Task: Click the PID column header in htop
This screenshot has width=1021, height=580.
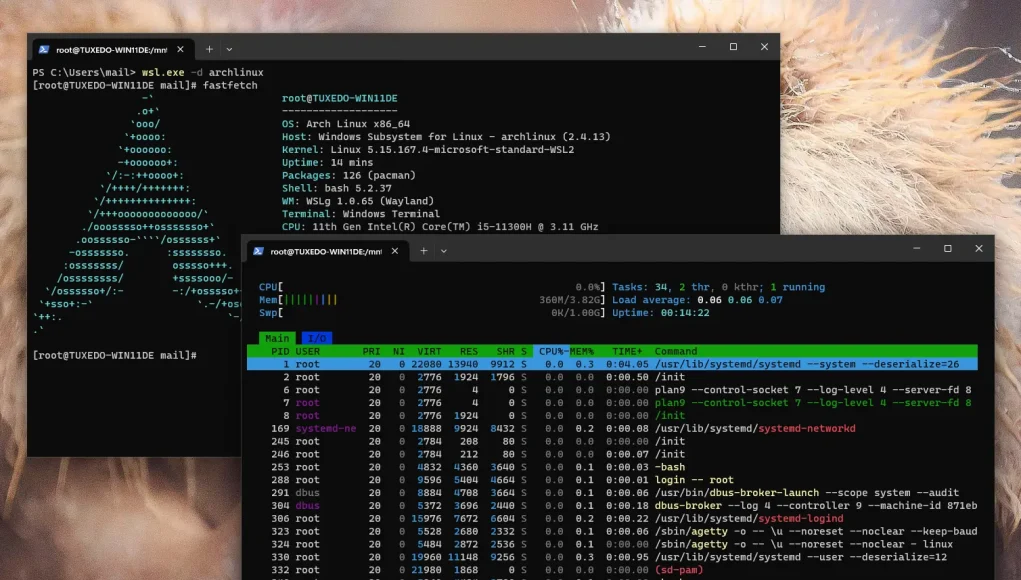Action: (280, 351)
